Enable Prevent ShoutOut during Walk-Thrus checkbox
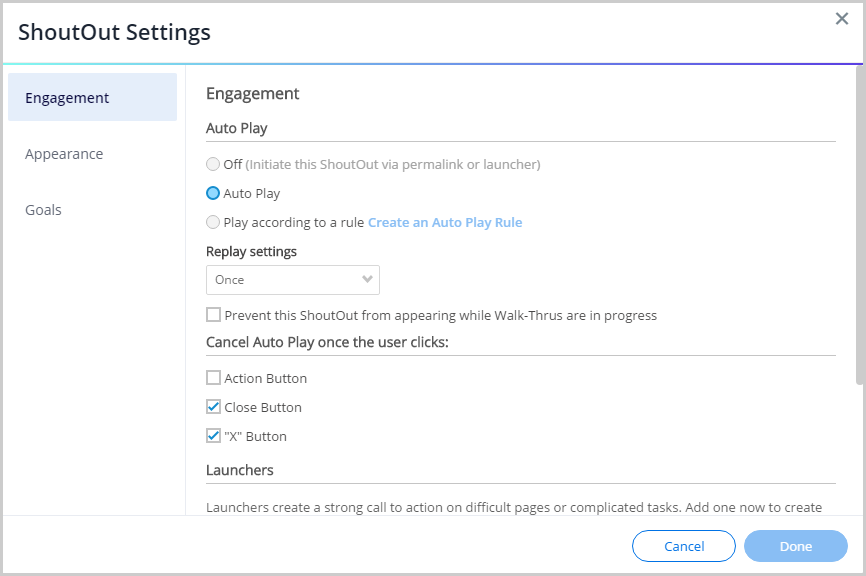Viewport: 866px width, 576px height. pyautogui.click(x=213, y=315)
